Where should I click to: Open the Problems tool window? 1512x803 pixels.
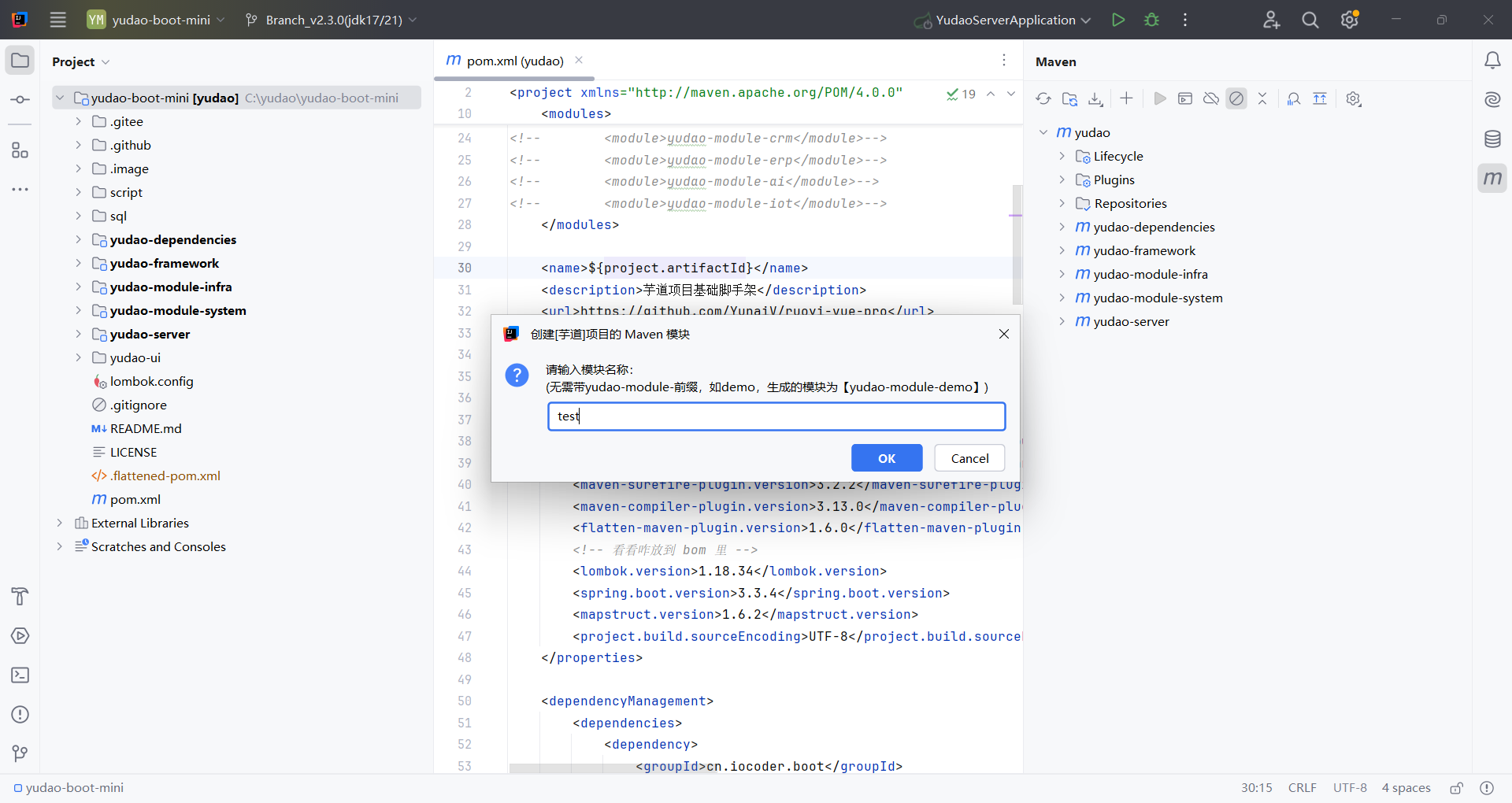[x=20, y=714]
